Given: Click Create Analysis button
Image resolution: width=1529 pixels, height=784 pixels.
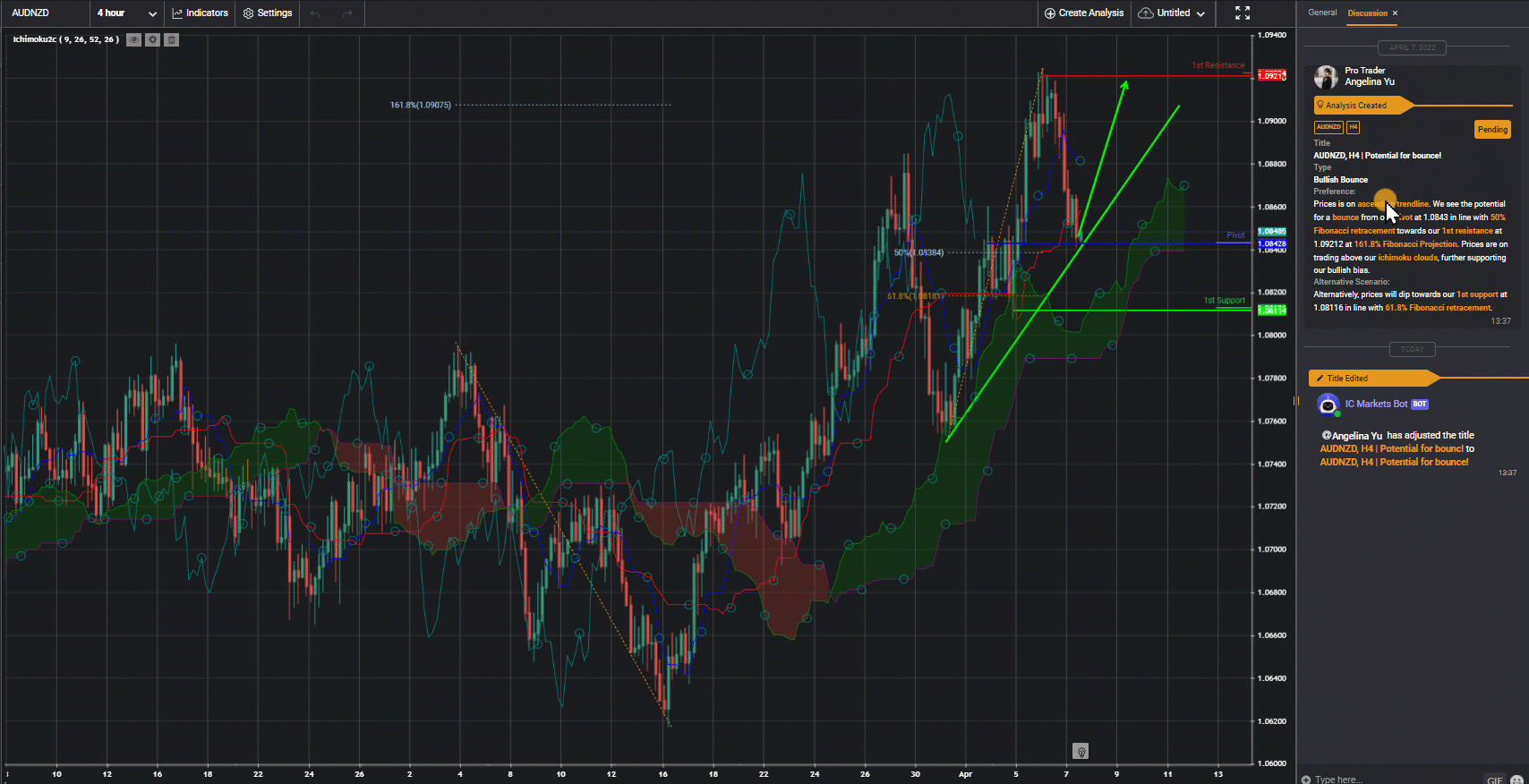Looking at the screenshot, I should (x=1084, y=13).
